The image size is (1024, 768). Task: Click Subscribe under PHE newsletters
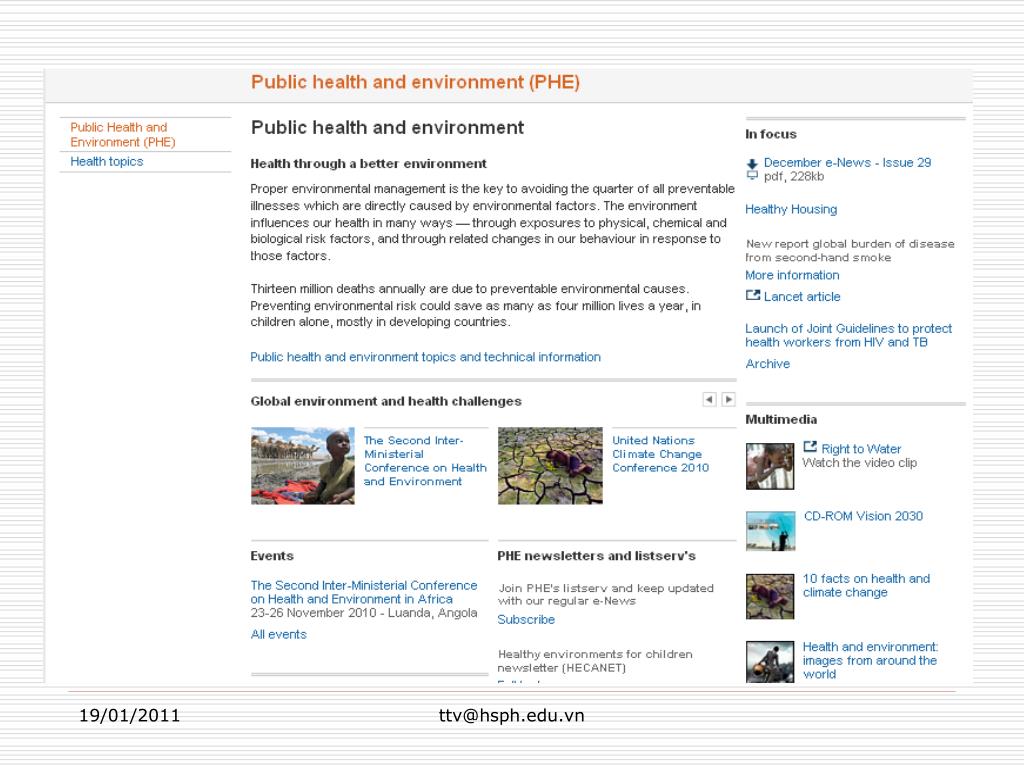click(526, 620)
